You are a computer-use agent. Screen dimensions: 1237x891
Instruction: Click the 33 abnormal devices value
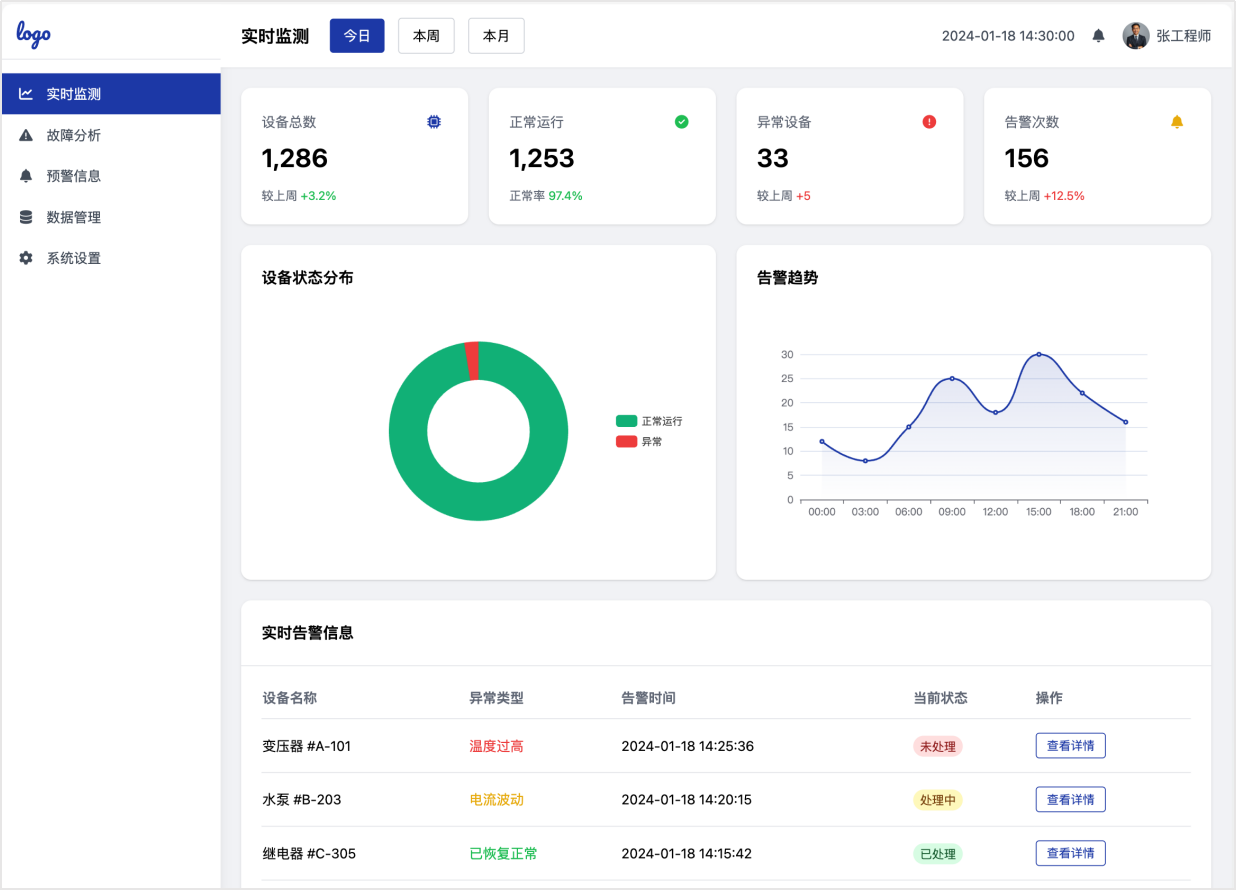pyautogui.click(x=773, y=159)
